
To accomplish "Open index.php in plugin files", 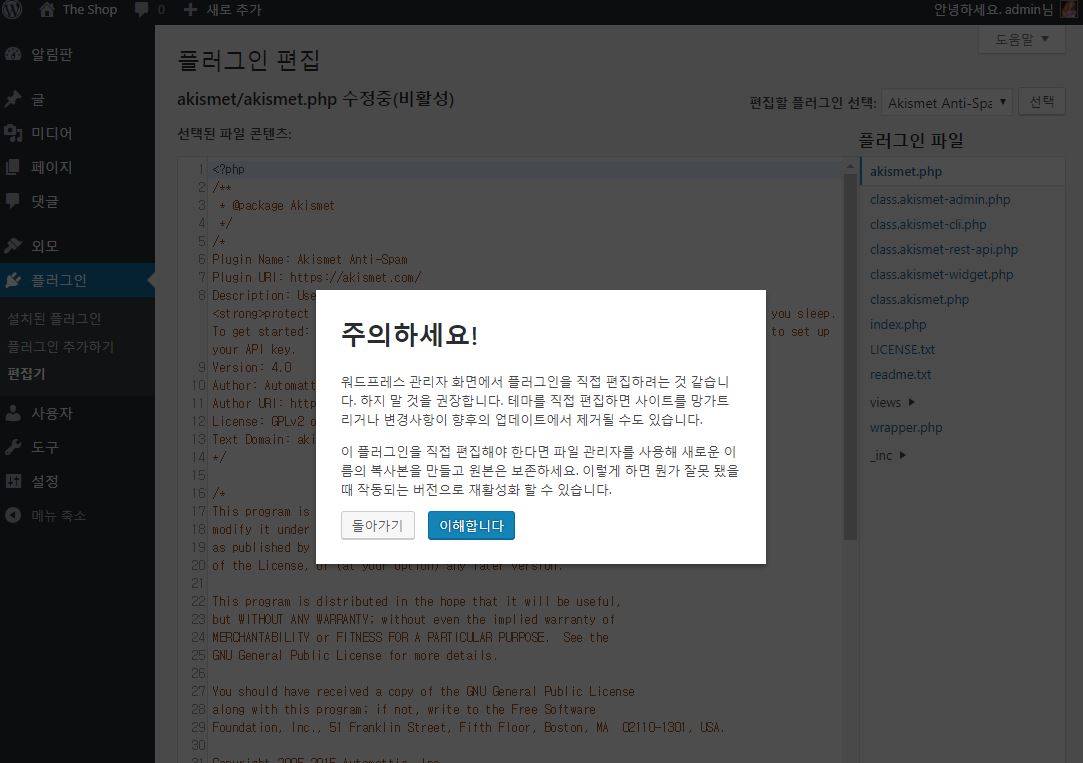I will click(898, 325).
